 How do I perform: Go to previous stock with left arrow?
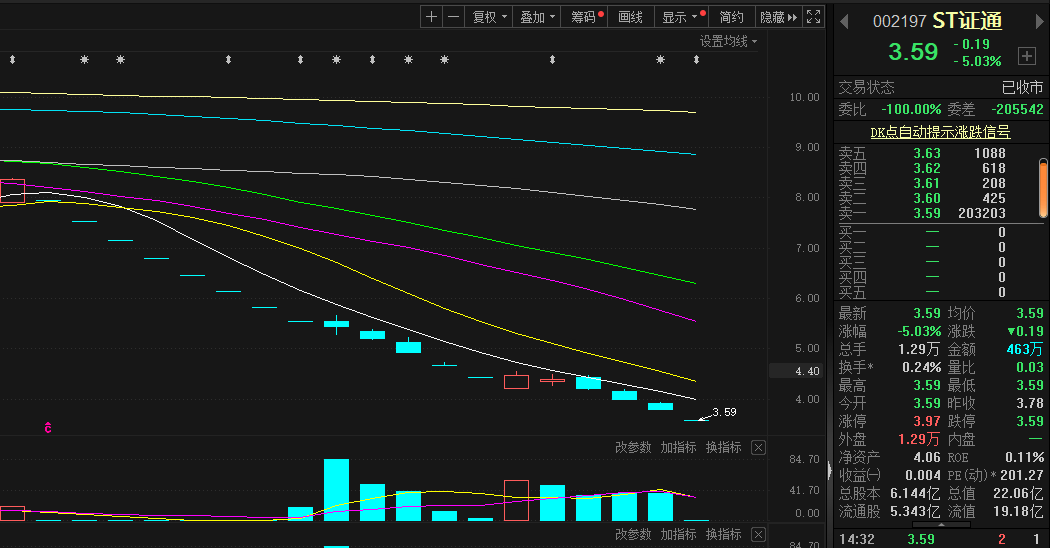pyautogui.click(x=843, y=21)
